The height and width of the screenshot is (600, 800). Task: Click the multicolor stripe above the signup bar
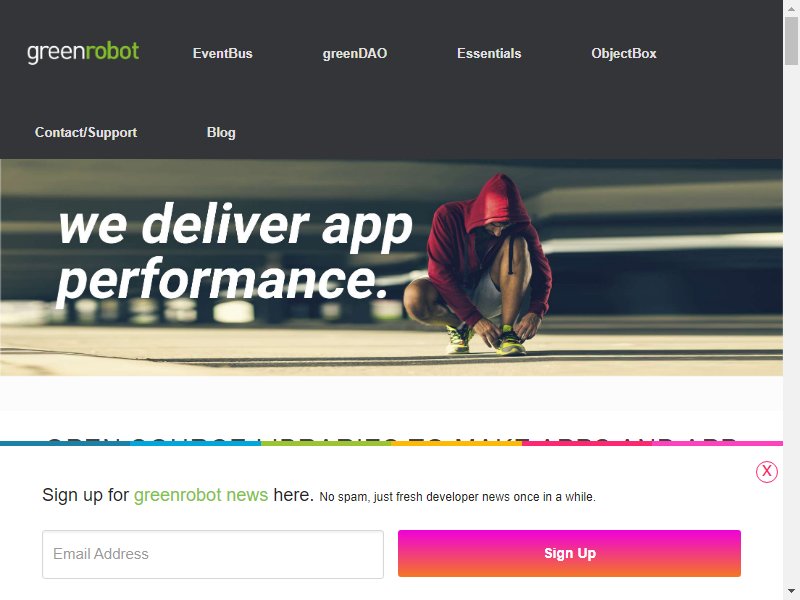(x=391, y=443)
